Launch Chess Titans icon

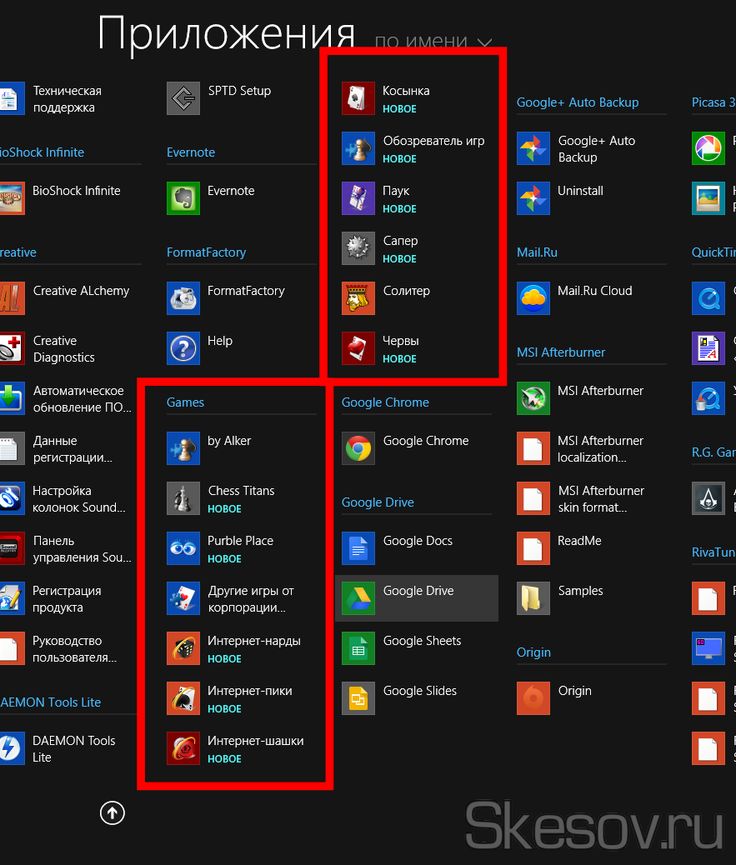click(183, 498)
